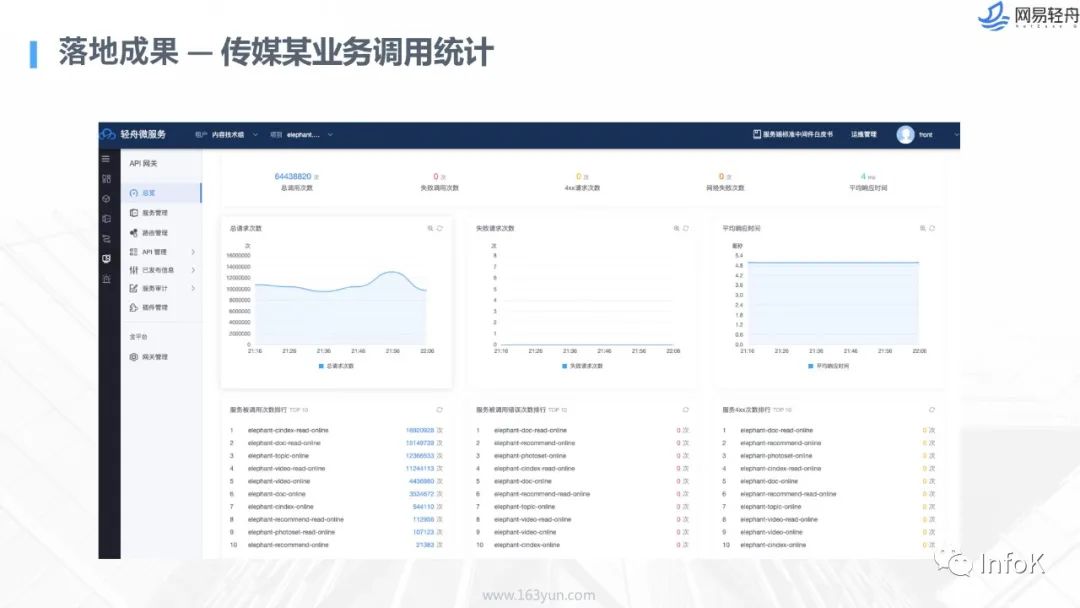
Task: Click the 网关管理 gear icon
Action: 134,357
